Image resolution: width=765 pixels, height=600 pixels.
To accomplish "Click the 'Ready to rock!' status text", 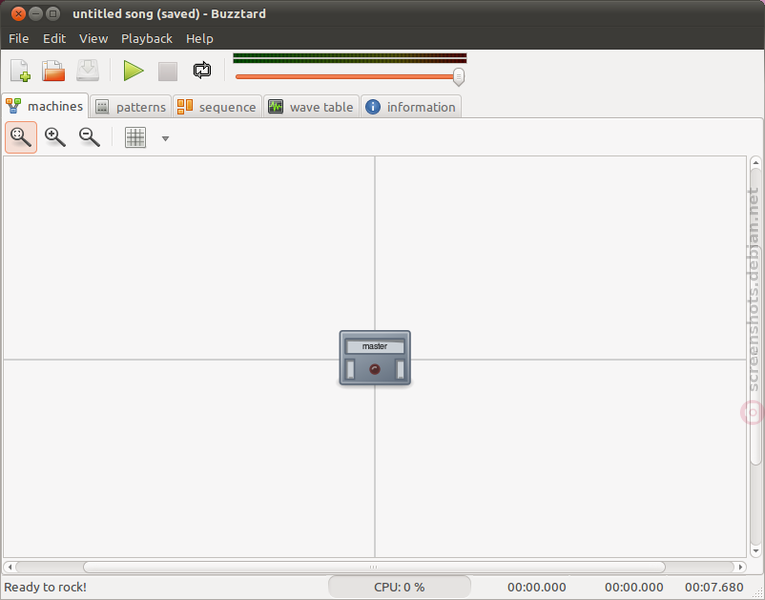I will [45, 587].
